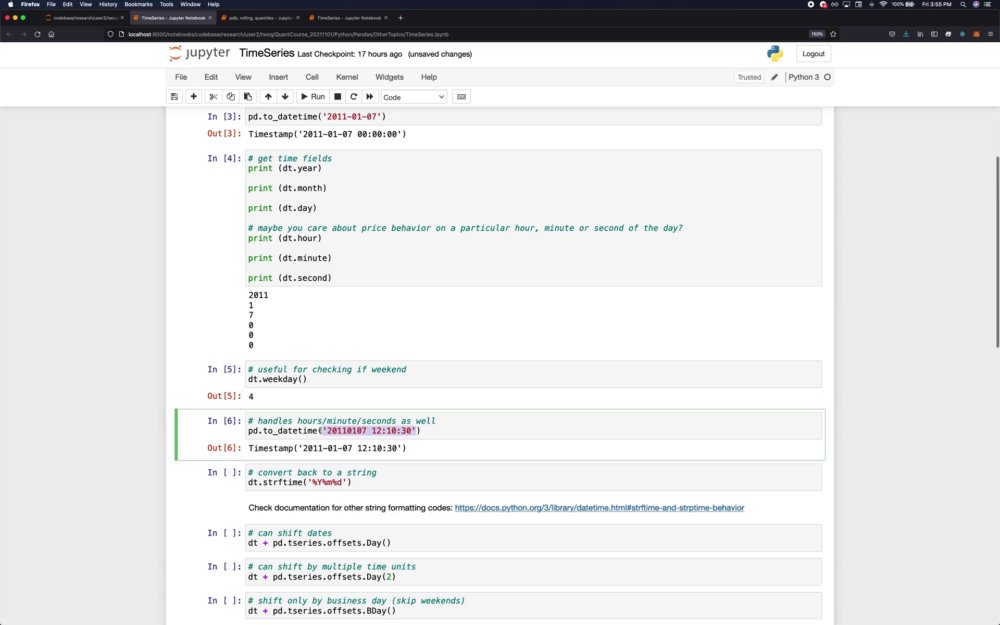
Task: Open Spotlight search in menu bar
Action: pos(962,4)
